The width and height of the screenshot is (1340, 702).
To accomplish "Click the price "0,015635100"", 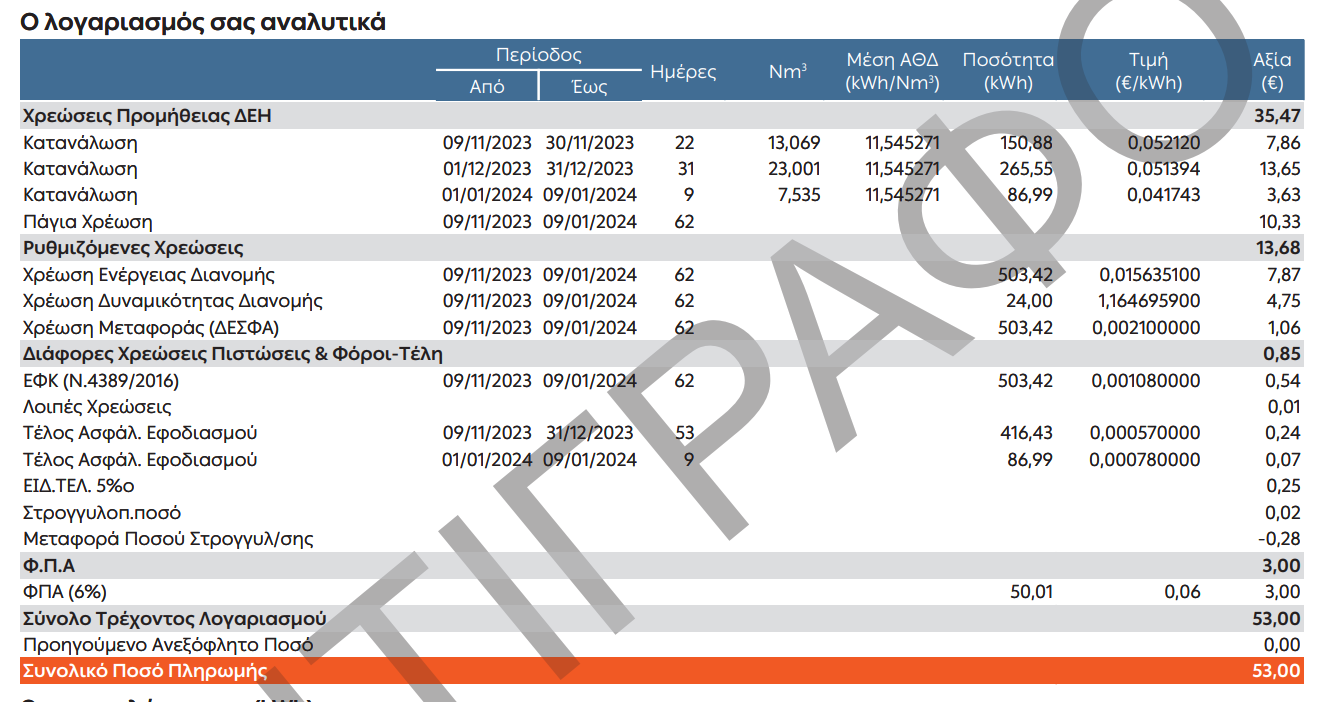I will coord(1150,275).
